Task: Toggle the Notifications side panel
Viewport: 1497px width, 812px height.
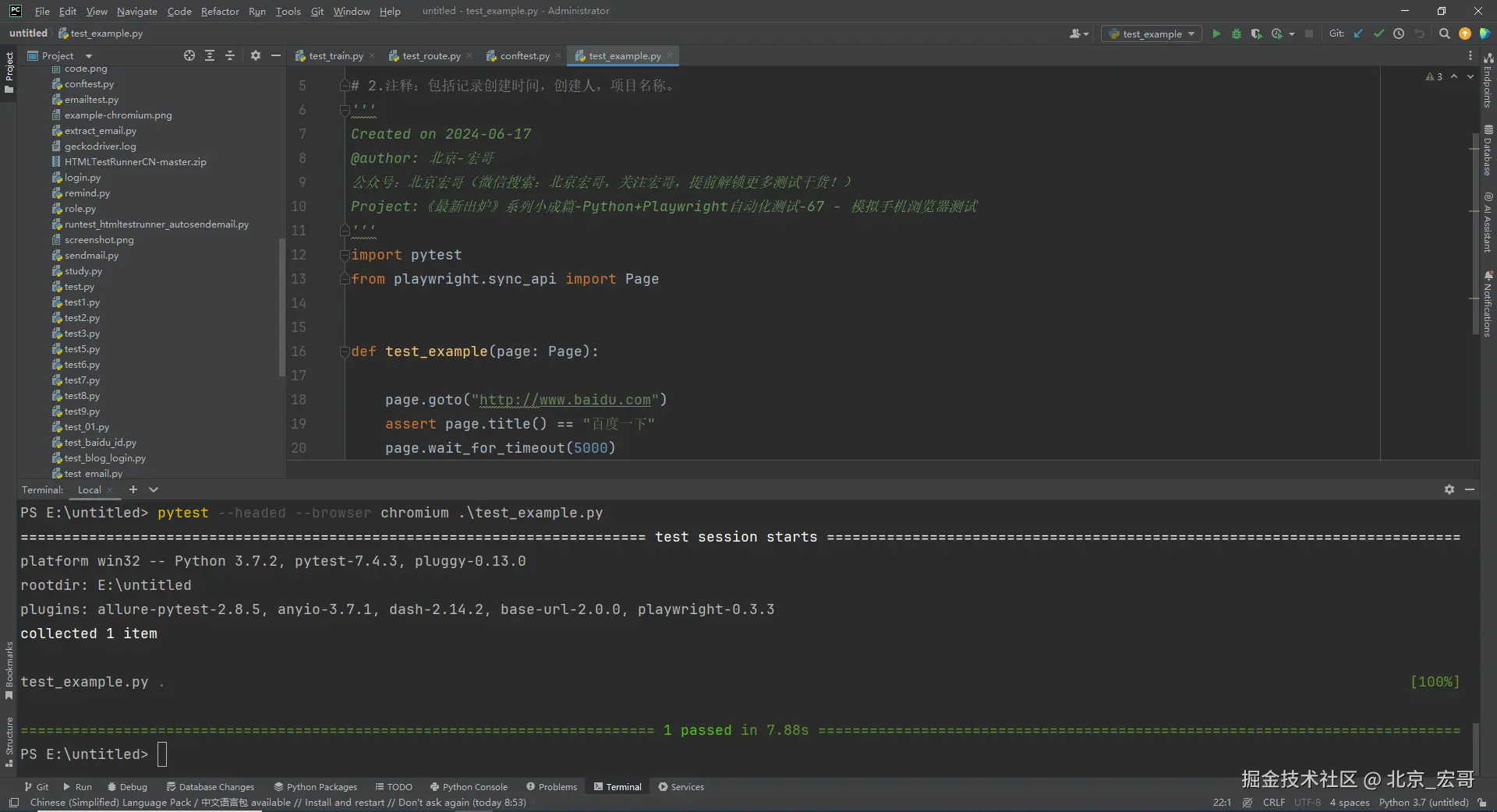Action: (x=1488, y=304)
